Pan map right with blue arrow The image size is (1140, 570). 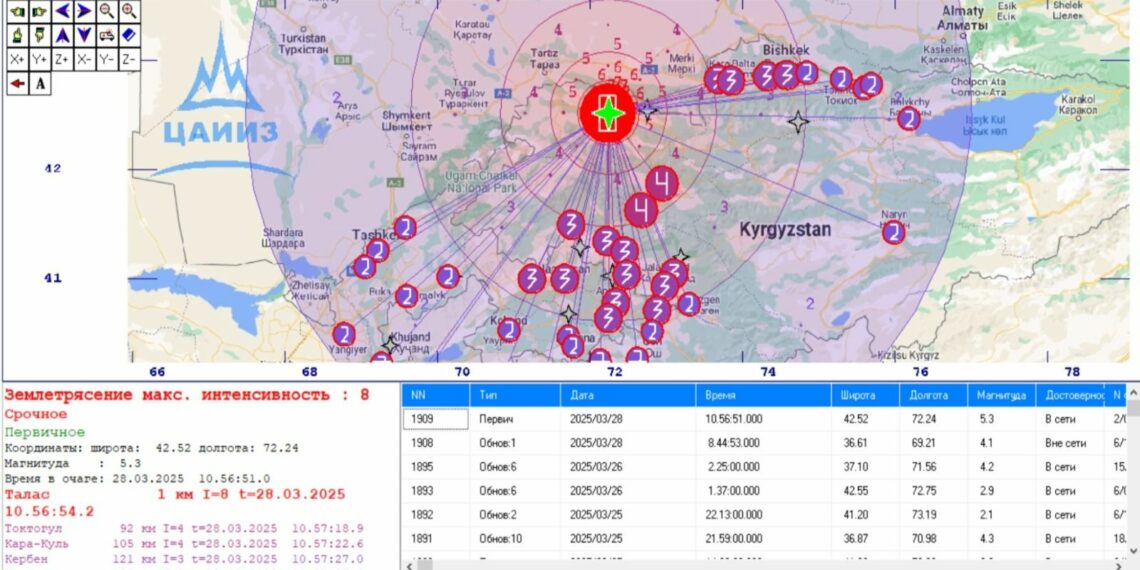84,11
